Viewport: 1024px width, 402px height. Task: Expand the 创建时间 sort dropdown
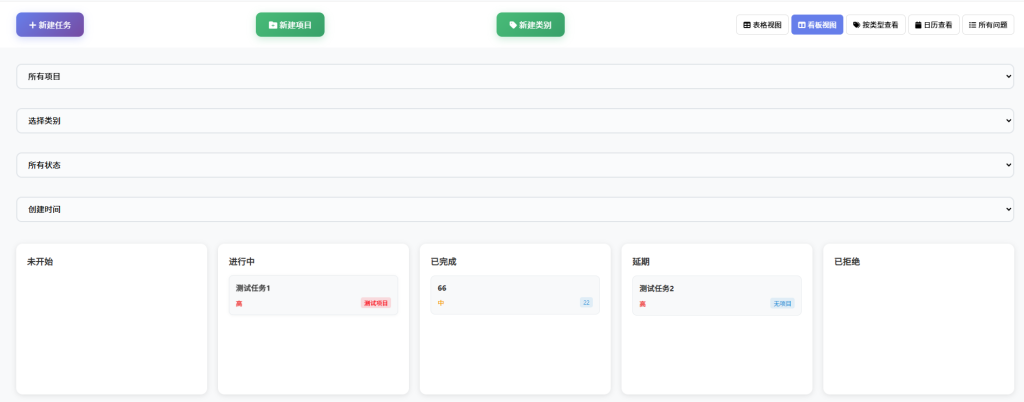(x=515, y=209)
